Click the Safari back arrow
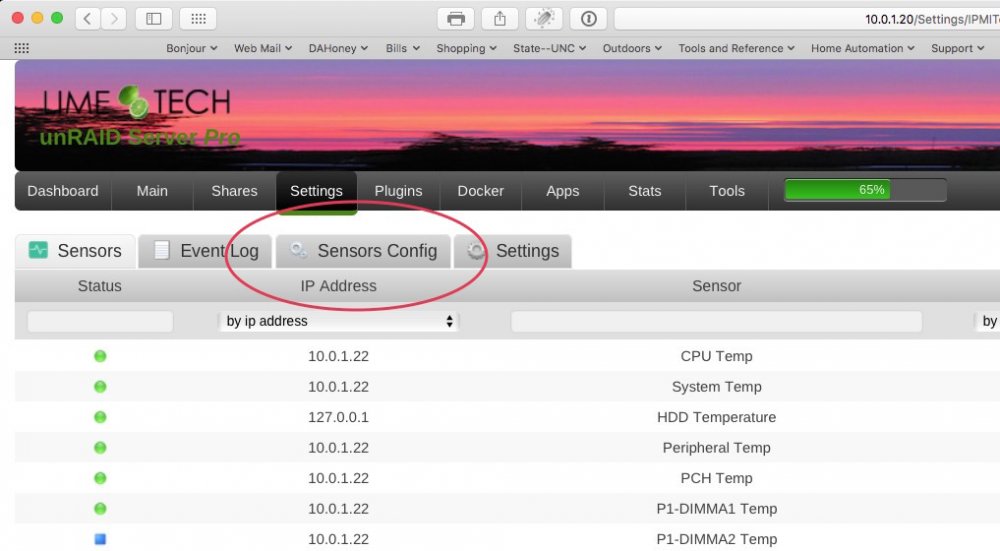The image size is (1000, 551). click(x=87, y=18)
